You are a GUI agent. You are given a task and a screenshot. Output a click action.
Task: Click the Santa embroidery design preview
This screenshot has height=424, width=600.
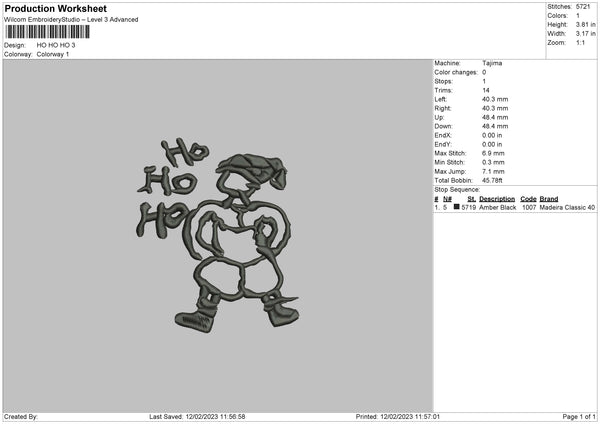click(218, 235)
